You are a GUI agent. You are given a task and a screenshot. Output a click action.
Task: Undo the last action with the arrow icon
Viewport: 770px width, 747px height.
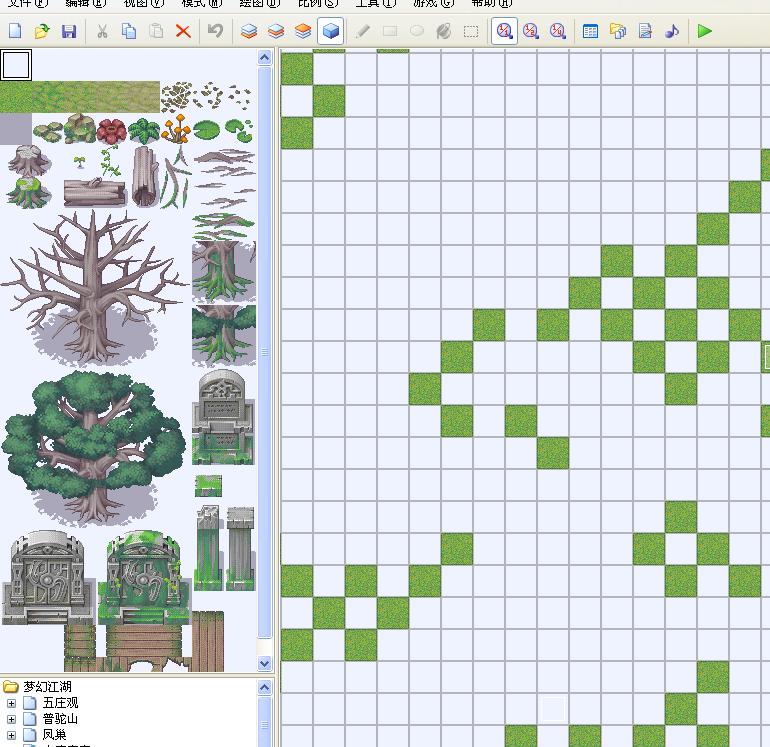tap(215, 31)
